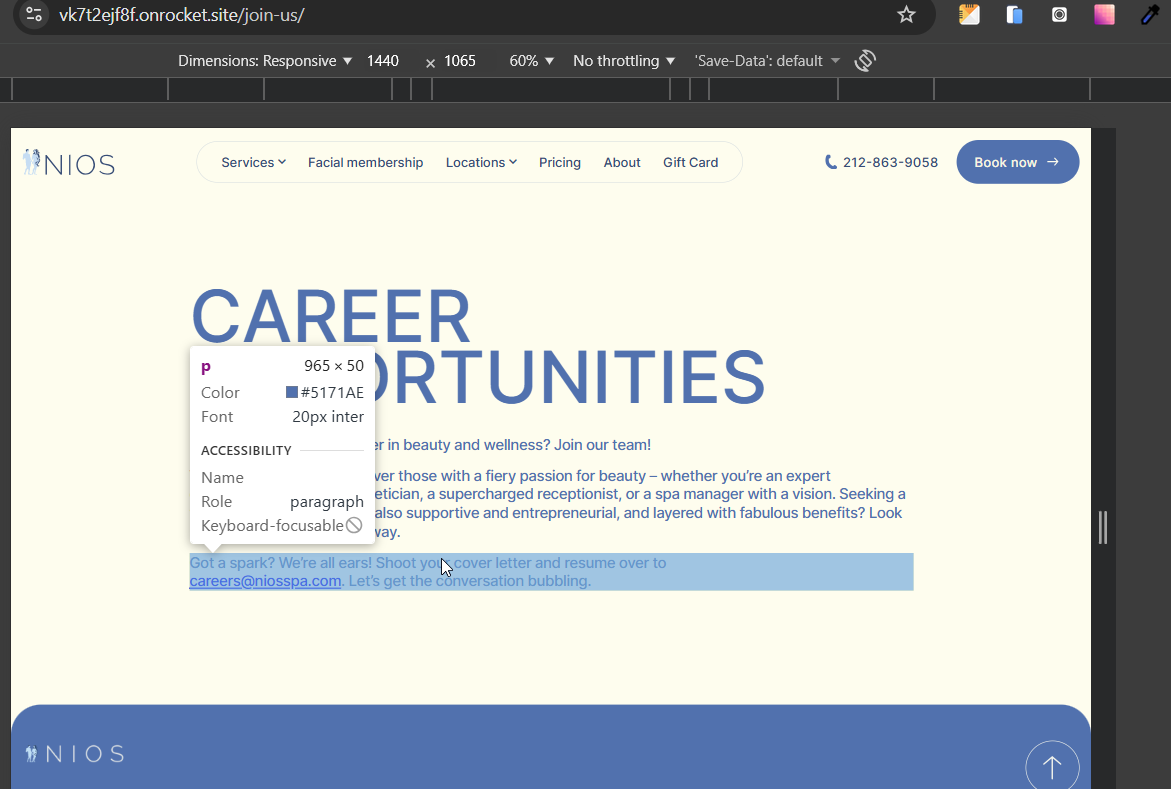The height and width of the screenshot is (789, 1171).
Task: Click the #5171AE color swatch in tooltip
Action: click(292, 392)
